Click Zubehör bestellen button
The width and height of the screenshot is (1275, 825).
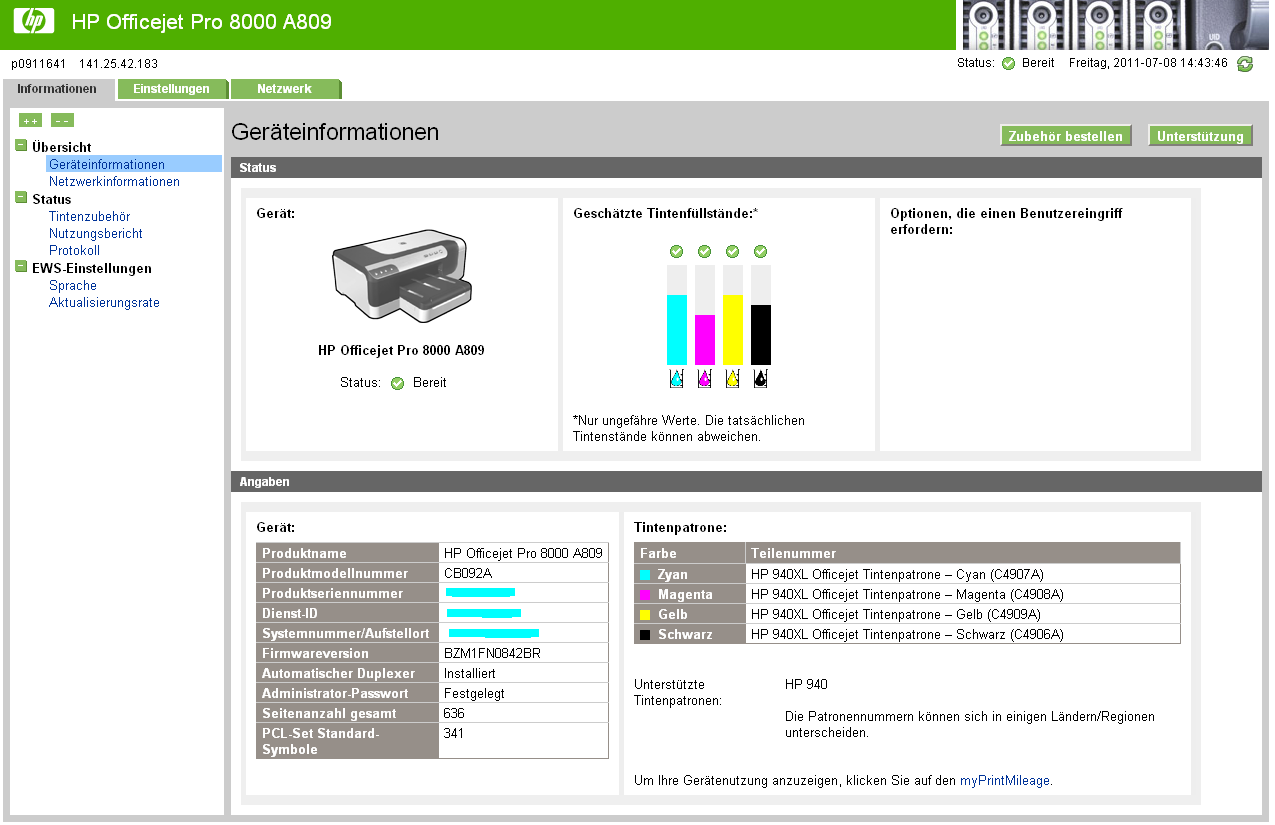pyautogui.click(x=1066, y=136)
